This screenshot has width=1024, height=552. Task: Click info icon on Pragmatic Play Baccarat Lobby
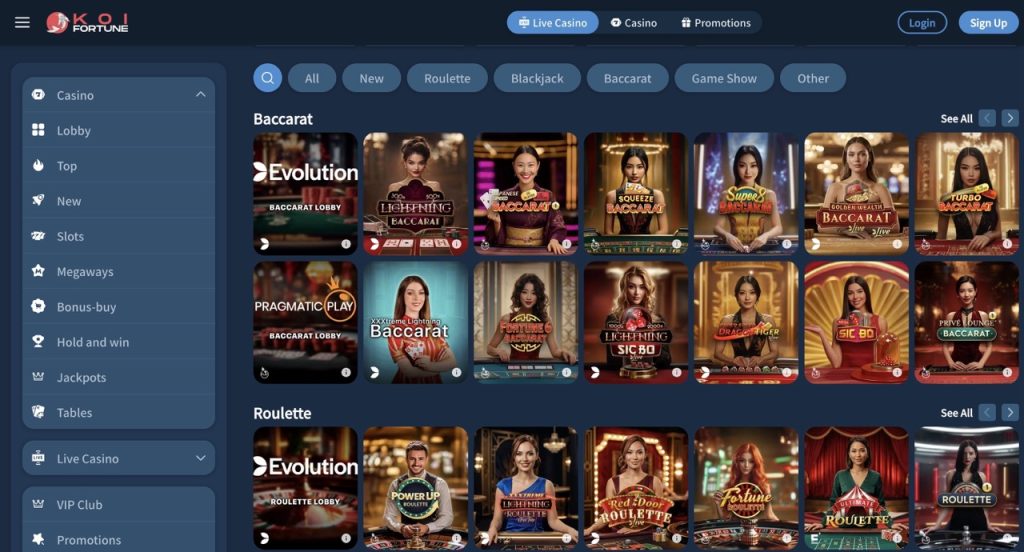(x=346, y=372)
